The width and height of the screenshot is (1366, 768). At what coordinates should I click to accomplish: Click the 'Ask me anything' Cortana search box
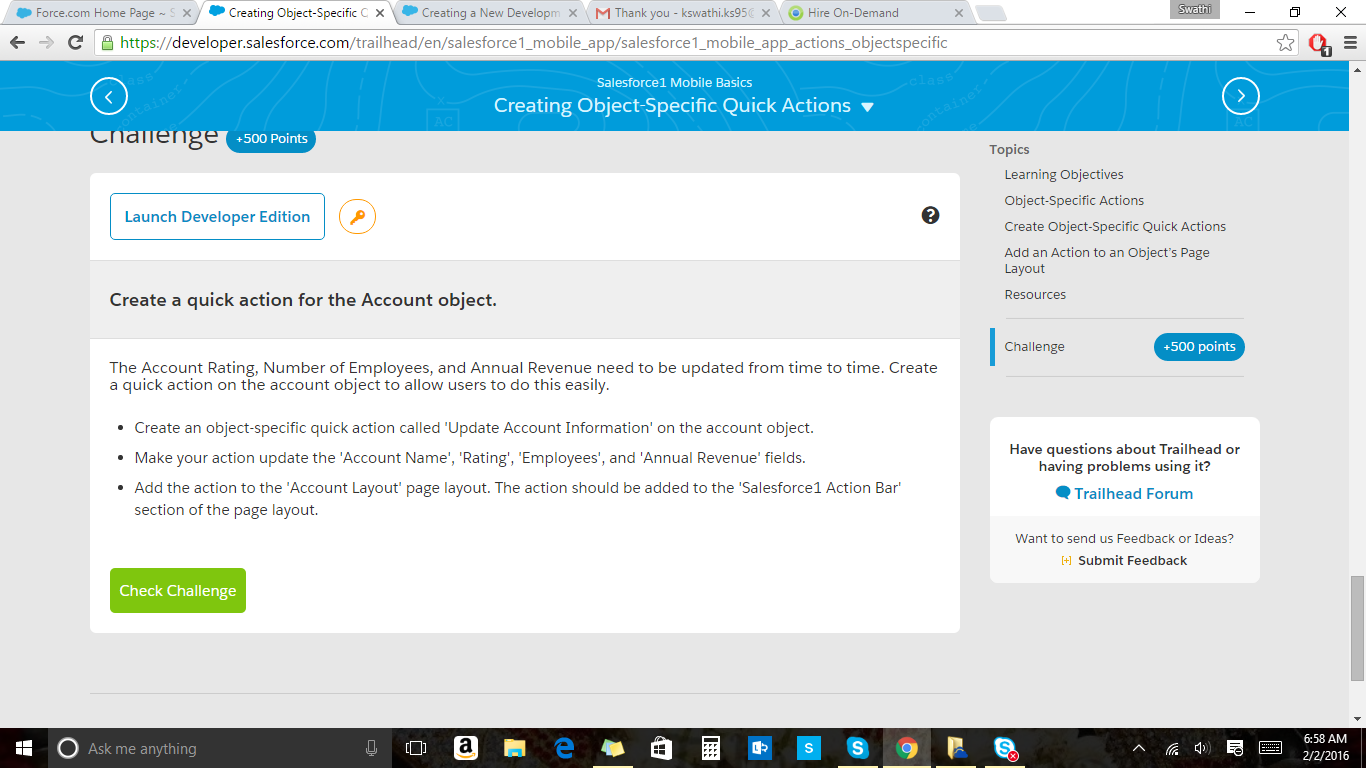pos(205,748)
